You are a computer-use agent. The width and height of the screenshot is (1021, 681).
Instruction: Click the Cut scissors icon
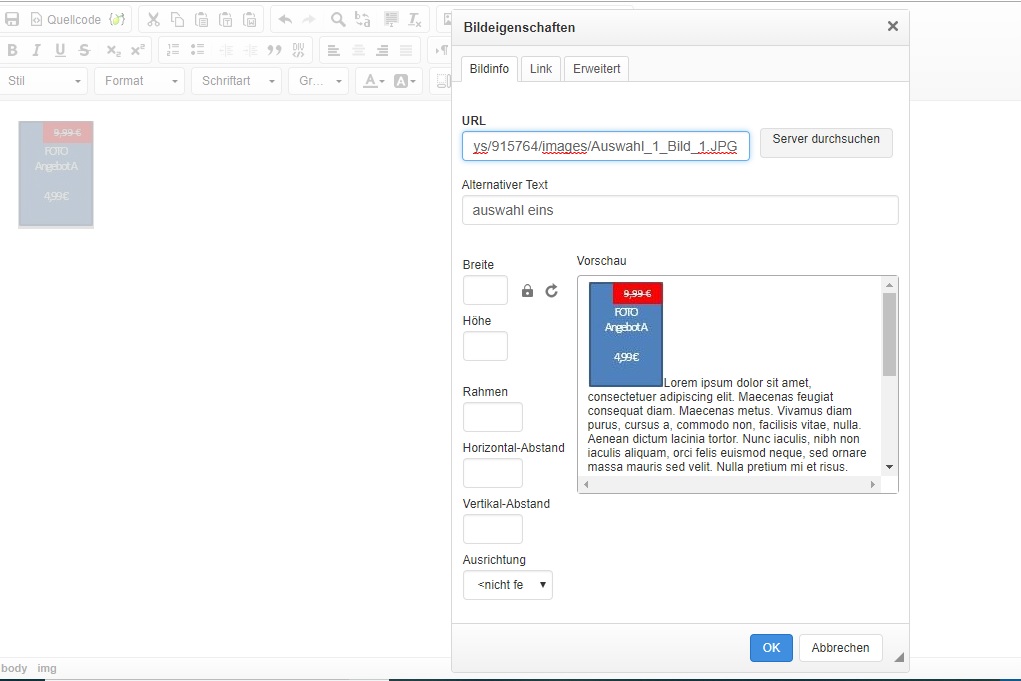click(x=153, y=19)
